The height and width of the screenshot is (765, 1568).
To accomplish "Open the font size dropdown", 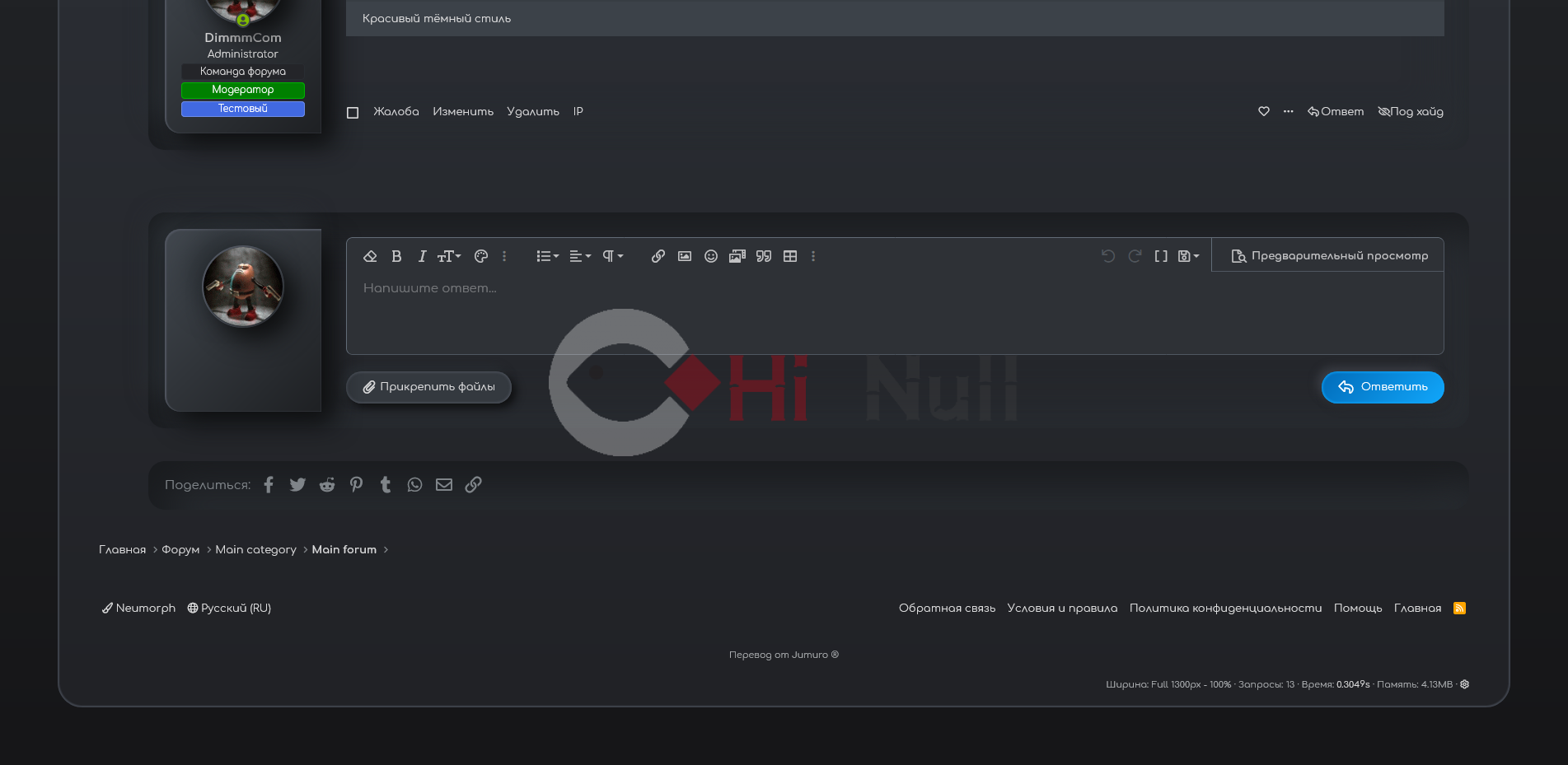I will [x=449, y=256].
